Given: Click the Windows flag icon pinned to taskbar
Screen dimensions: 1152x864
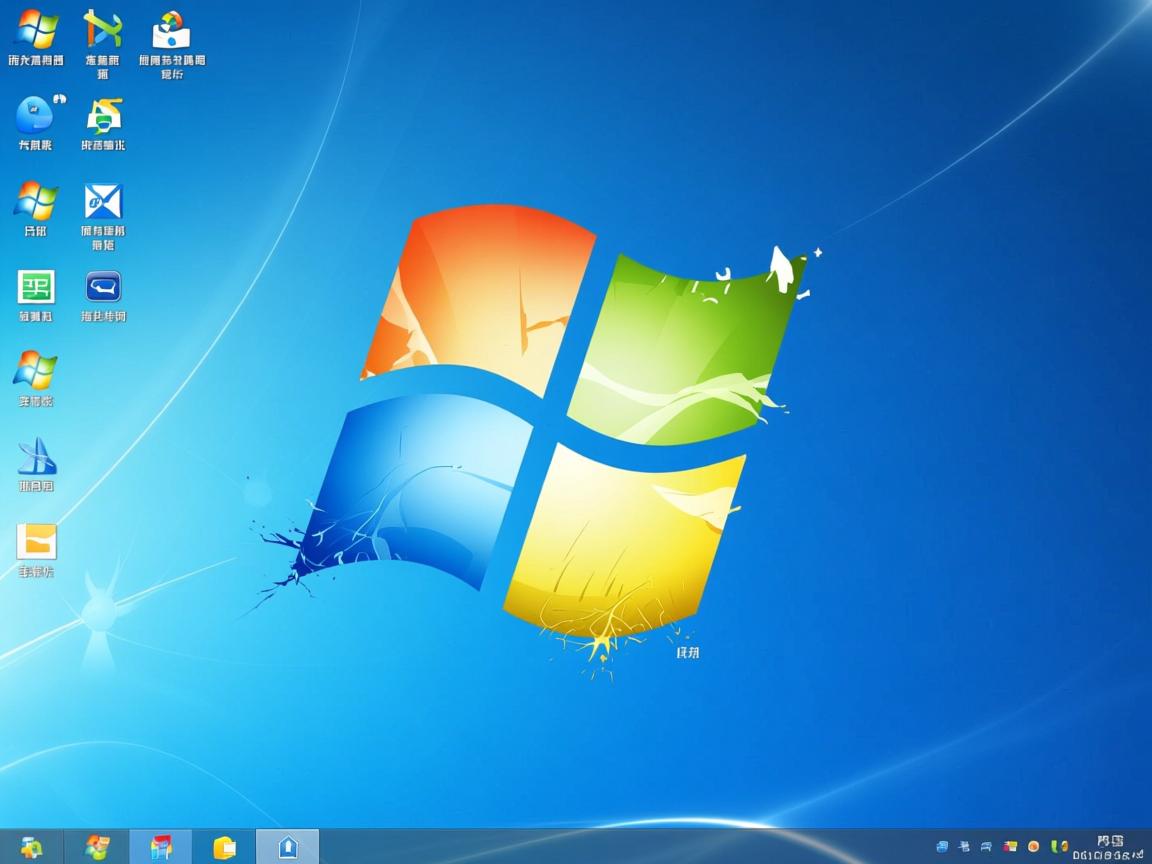Looking at the screenshot, I should [x=97, y=847].
